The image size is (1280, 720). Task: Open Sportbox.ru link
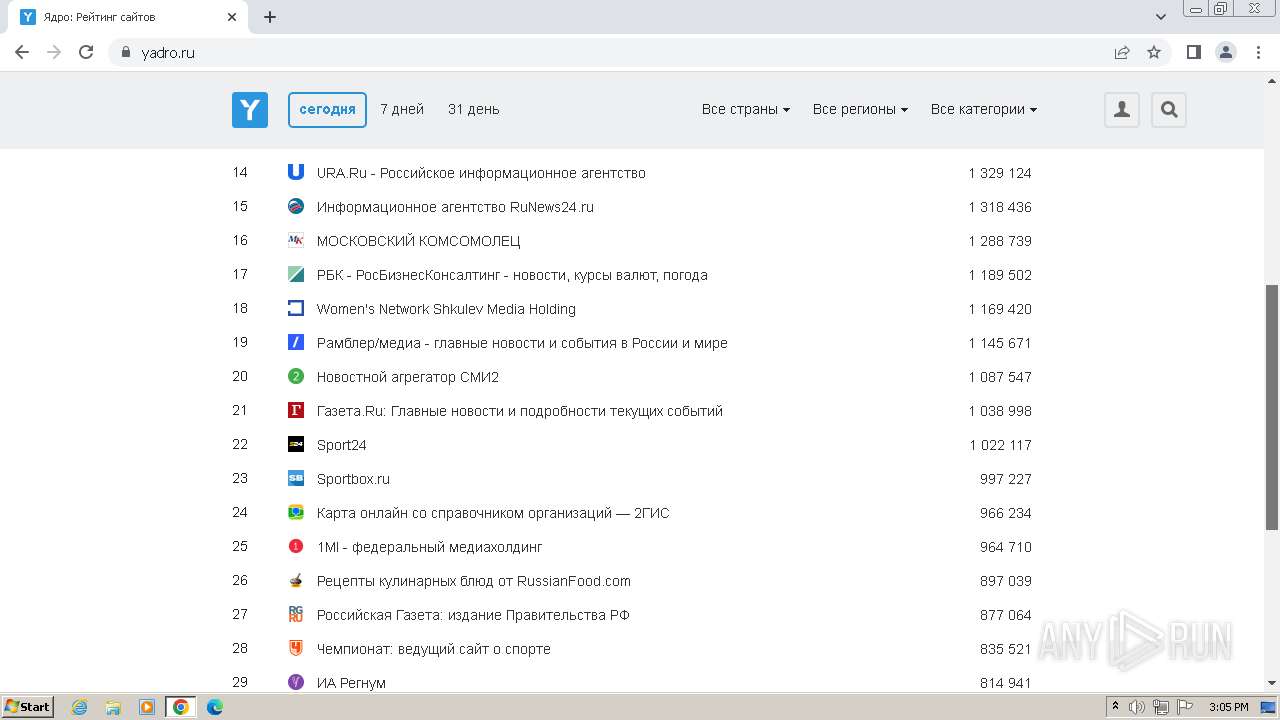(x=353, y=479)
